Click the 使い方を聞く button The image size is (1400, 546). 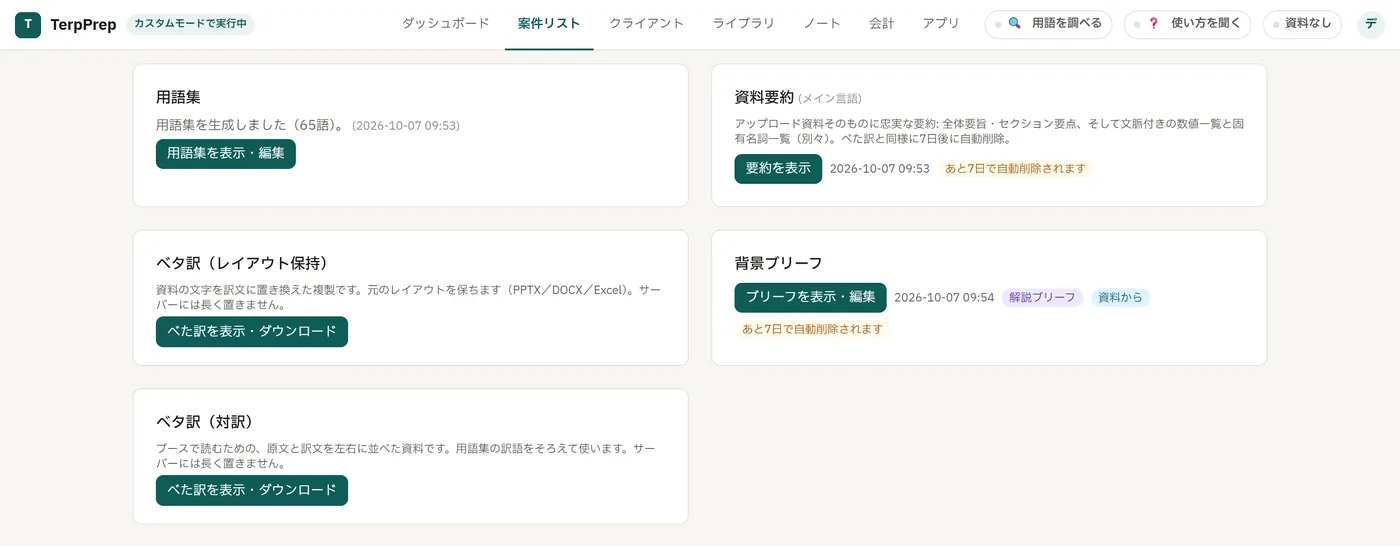1187,24
